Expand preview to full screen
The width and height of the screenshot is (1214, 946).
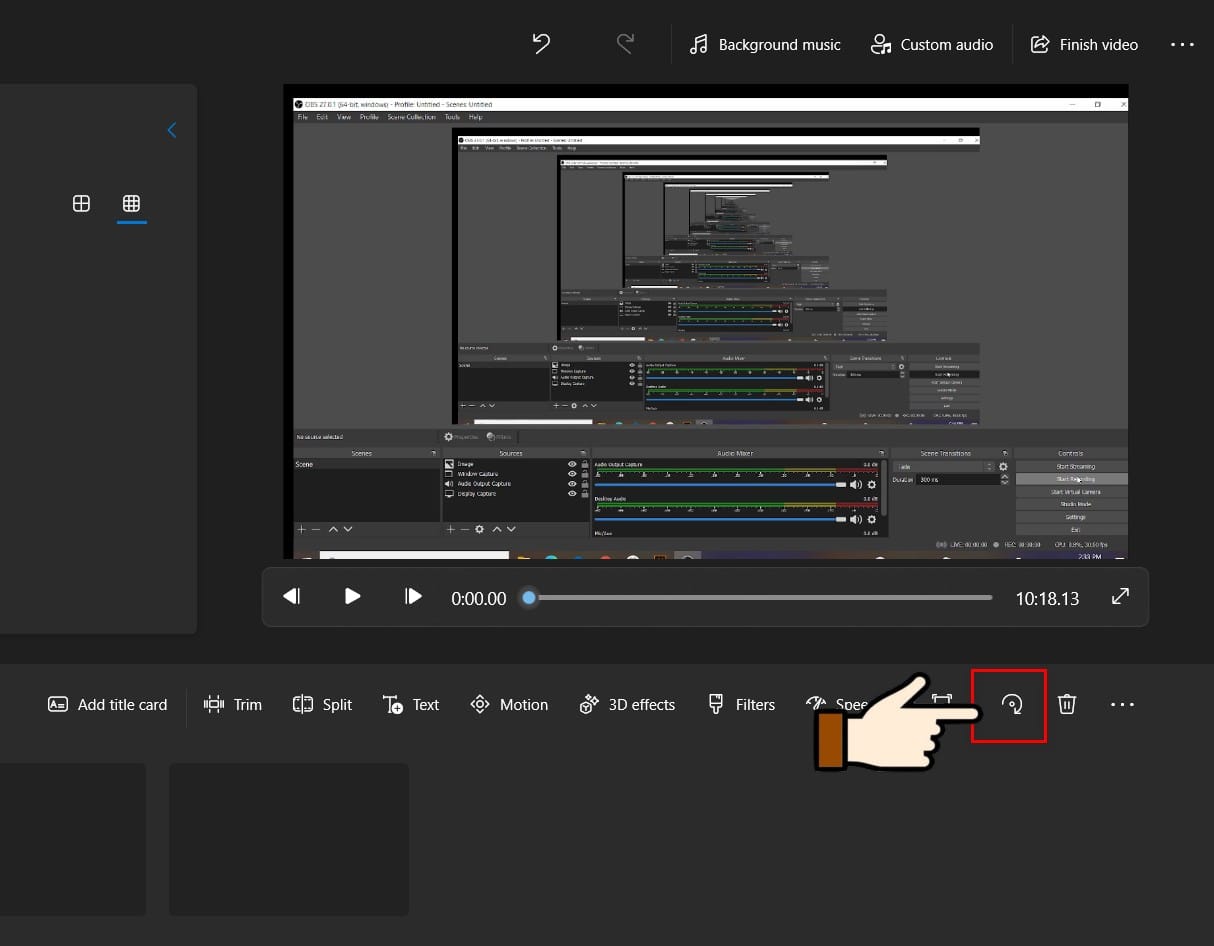(x=1120, y=597)
